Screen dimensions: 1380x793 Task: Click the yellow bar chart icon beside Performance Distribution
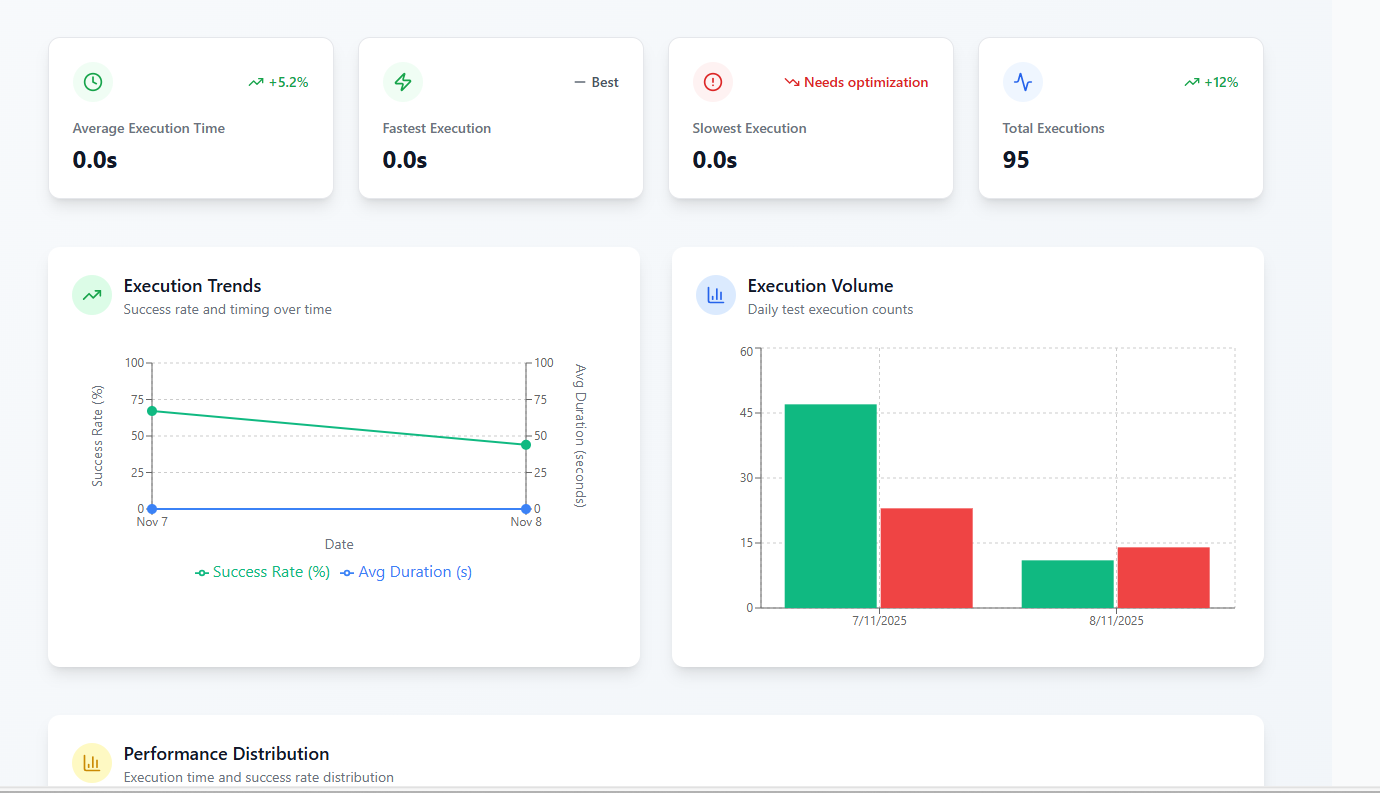coord(92,763)
